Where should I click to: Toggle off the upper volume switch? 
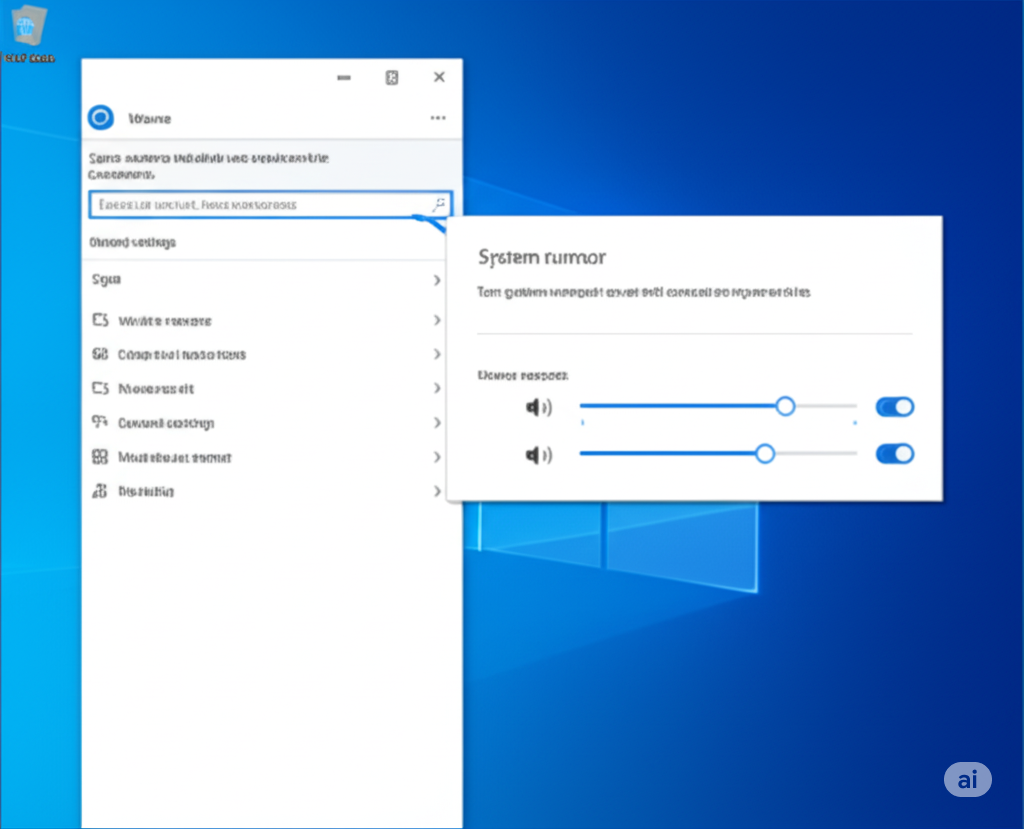point(895,407)
